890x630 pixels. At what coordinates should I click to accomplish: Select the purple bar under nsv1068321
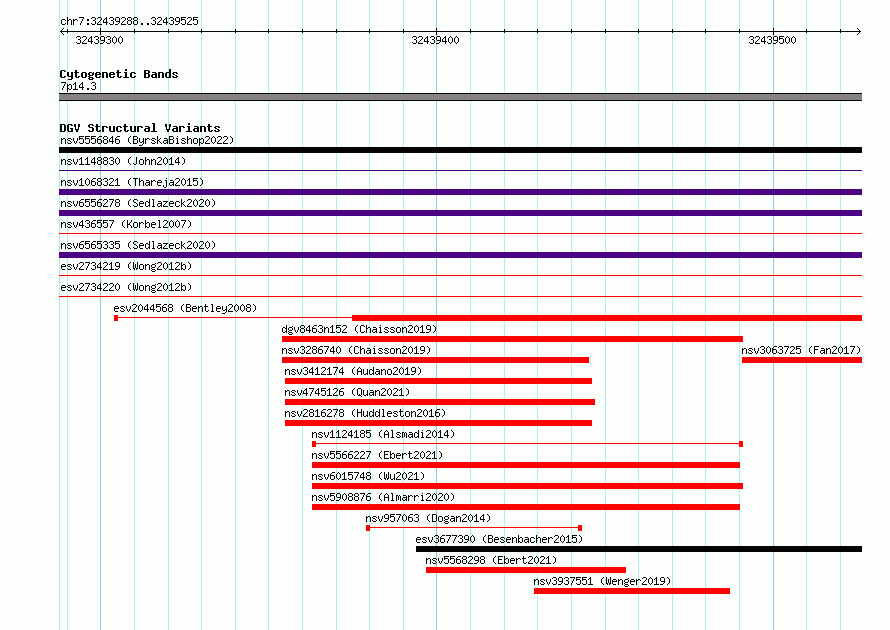point(460,192)
